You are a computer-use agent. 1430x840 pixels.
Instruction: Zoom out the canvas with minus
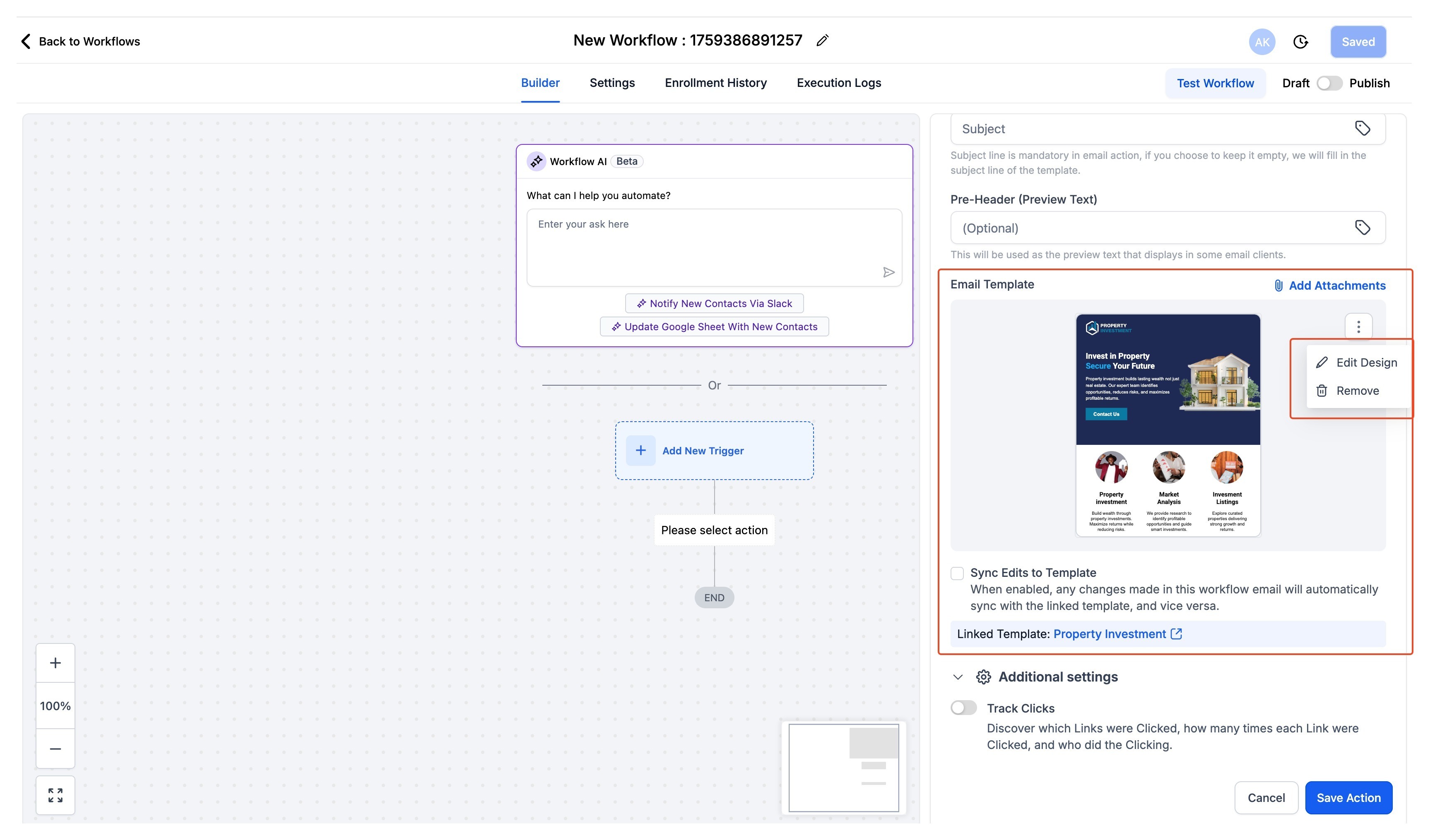coord(55,749)
